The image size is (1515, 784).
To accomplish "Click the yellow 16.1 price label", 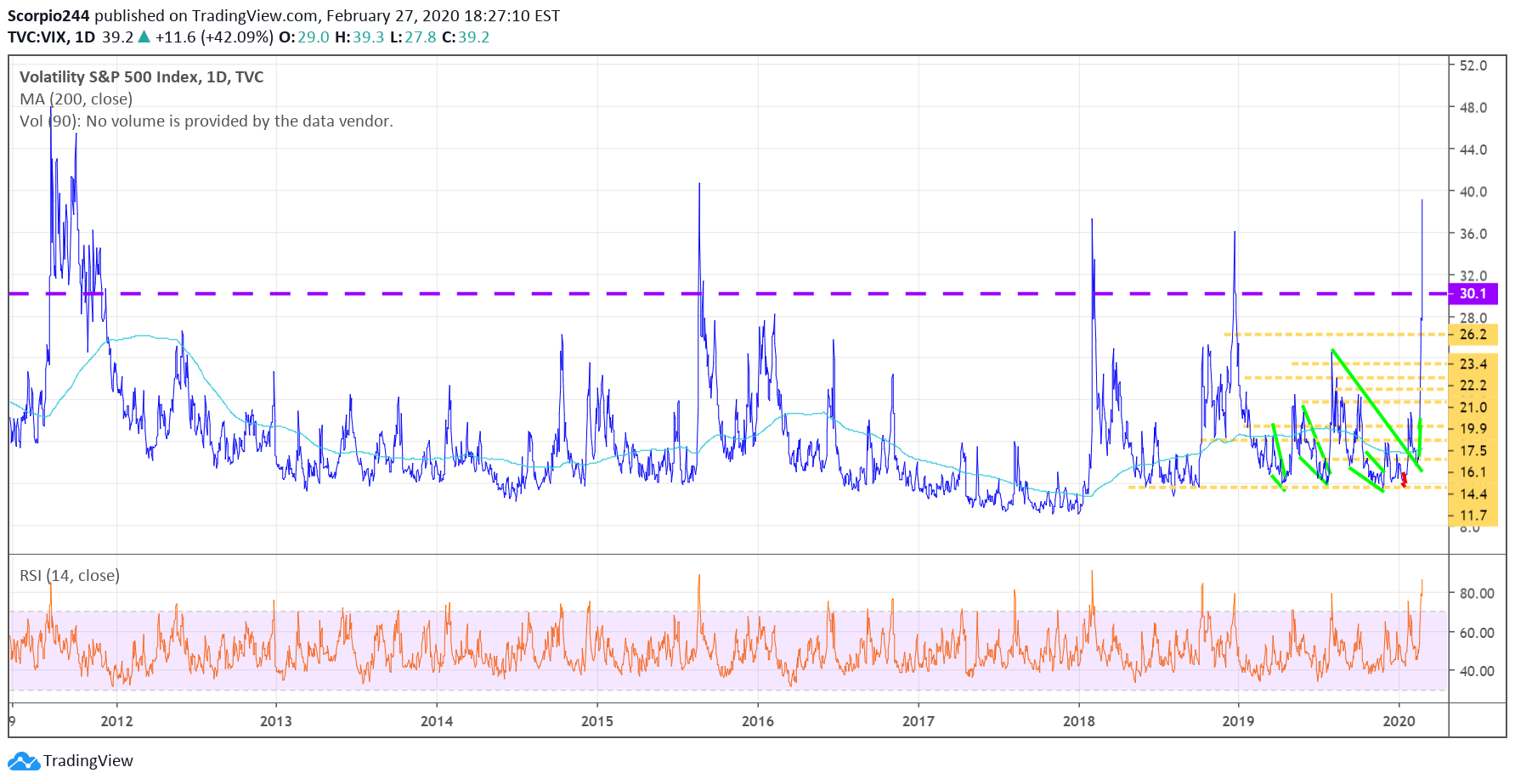I will coord(1473,472).
